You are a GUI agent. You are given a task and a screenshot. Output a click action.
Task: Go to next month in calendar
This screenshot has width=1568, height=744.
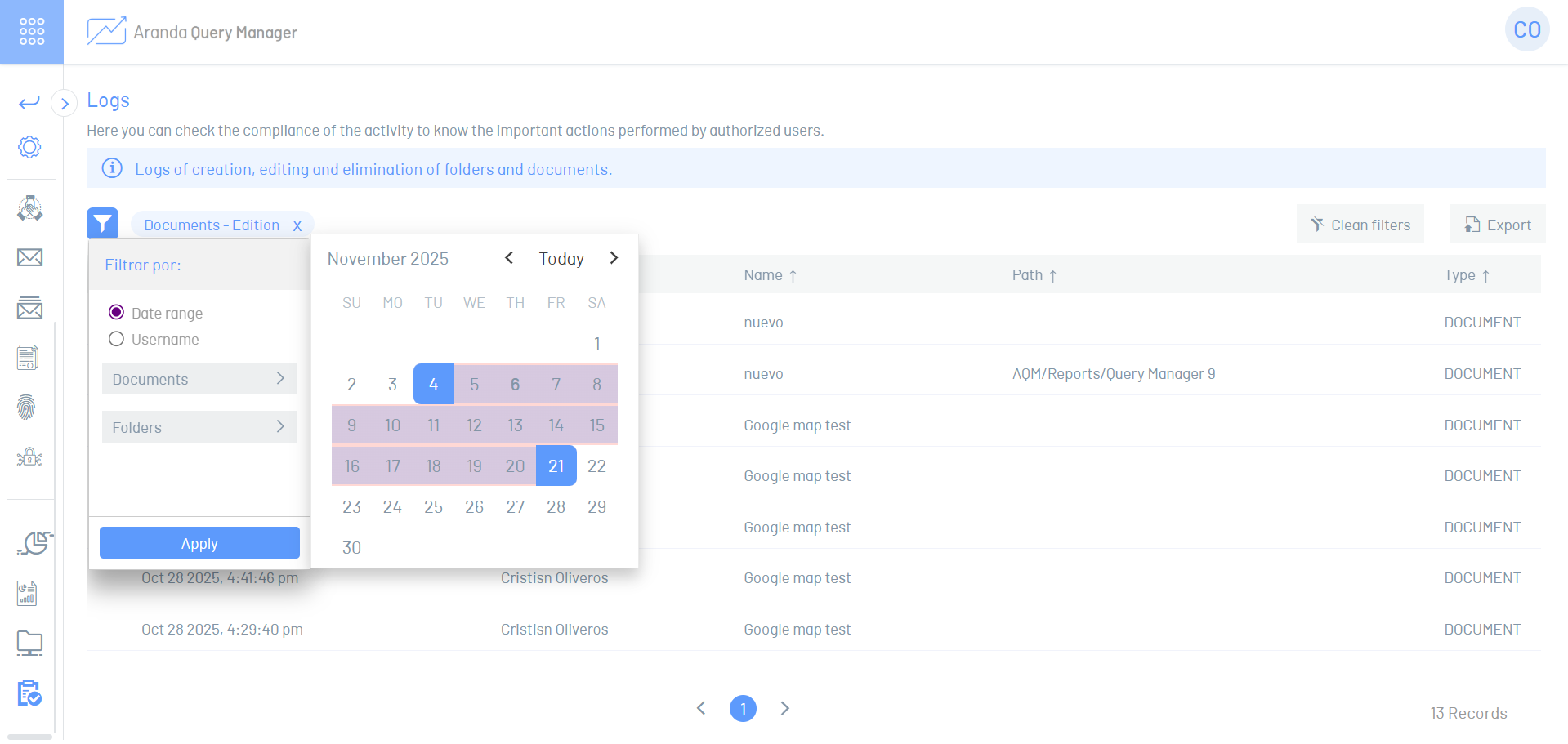tap(614, 258)
